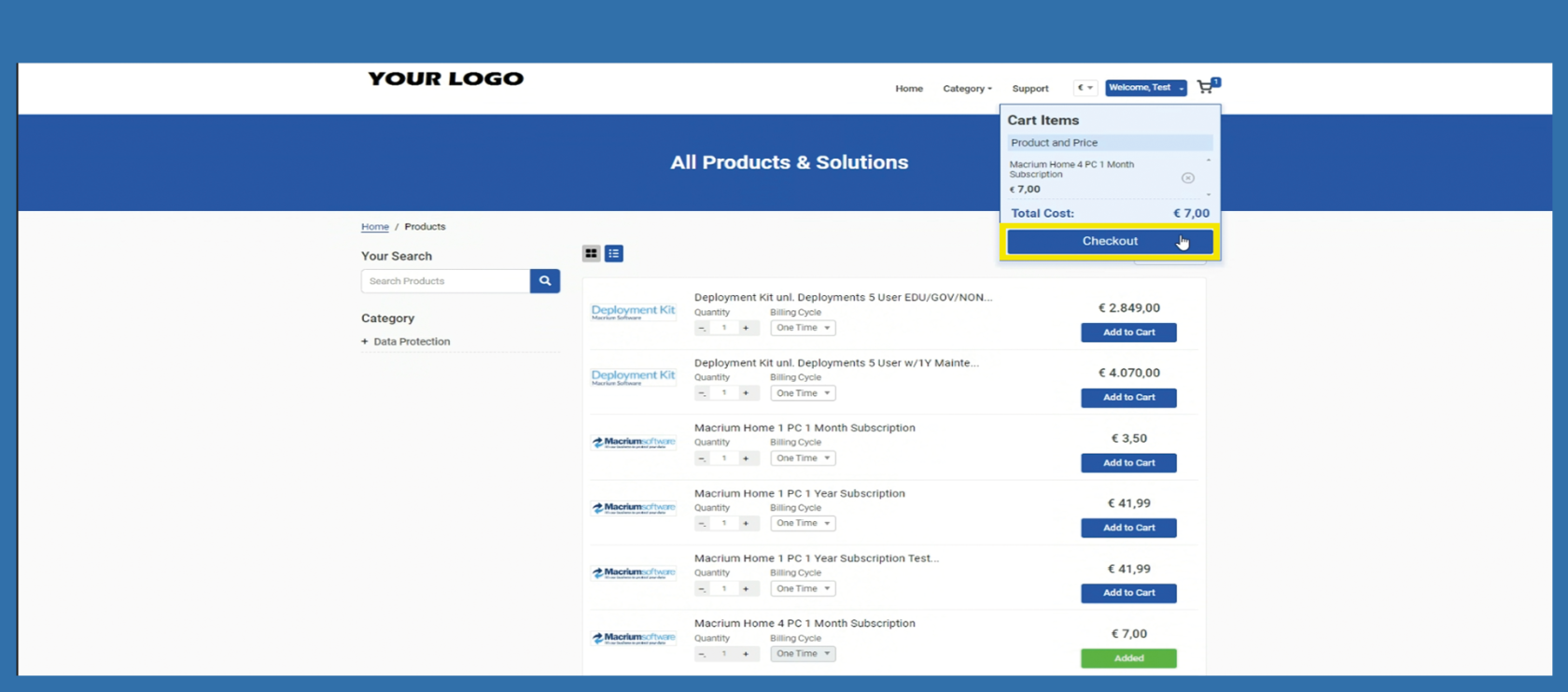Open Billing Cycle dropdown for Macrium Home 1 PC 1 Year

[803, 524]
